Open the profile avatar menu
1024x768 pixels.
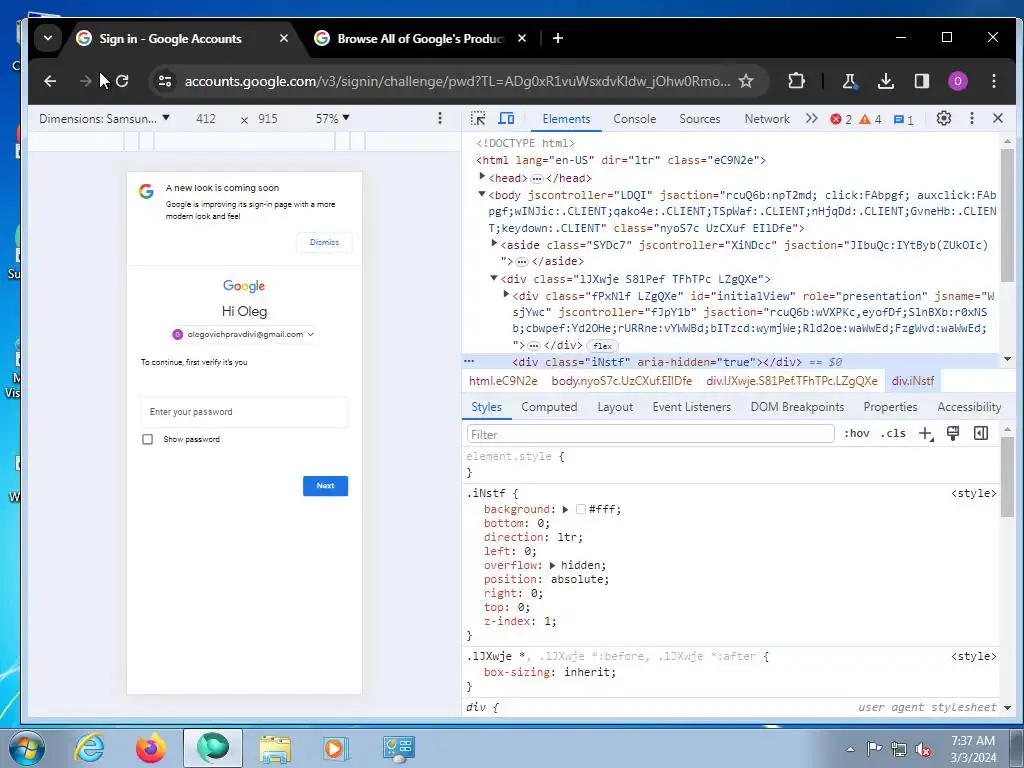[x=957, y=81]
